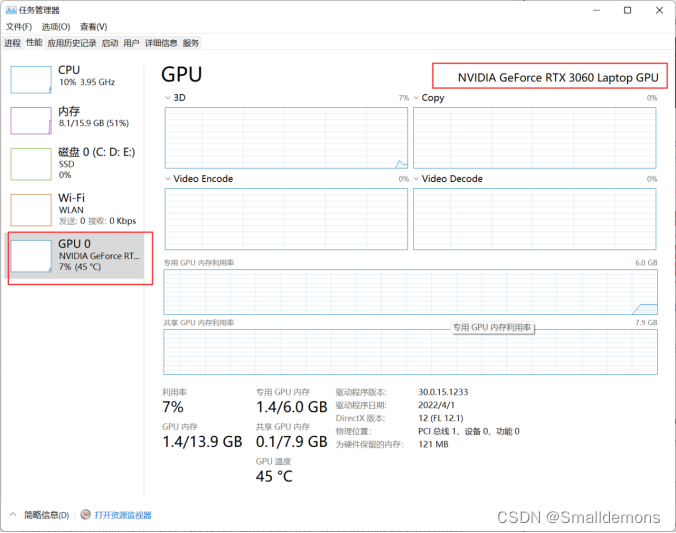Switch to the 进程 tab
This screenshot has height=533, width=676.
click(x=13, y=43)
